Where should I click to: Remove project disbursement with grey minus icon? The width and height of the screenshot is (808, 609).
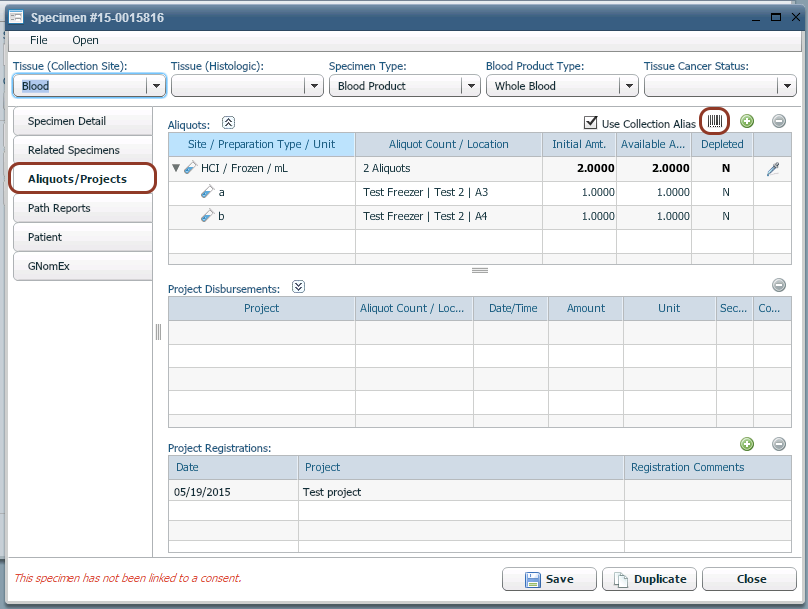coord(779,285)
